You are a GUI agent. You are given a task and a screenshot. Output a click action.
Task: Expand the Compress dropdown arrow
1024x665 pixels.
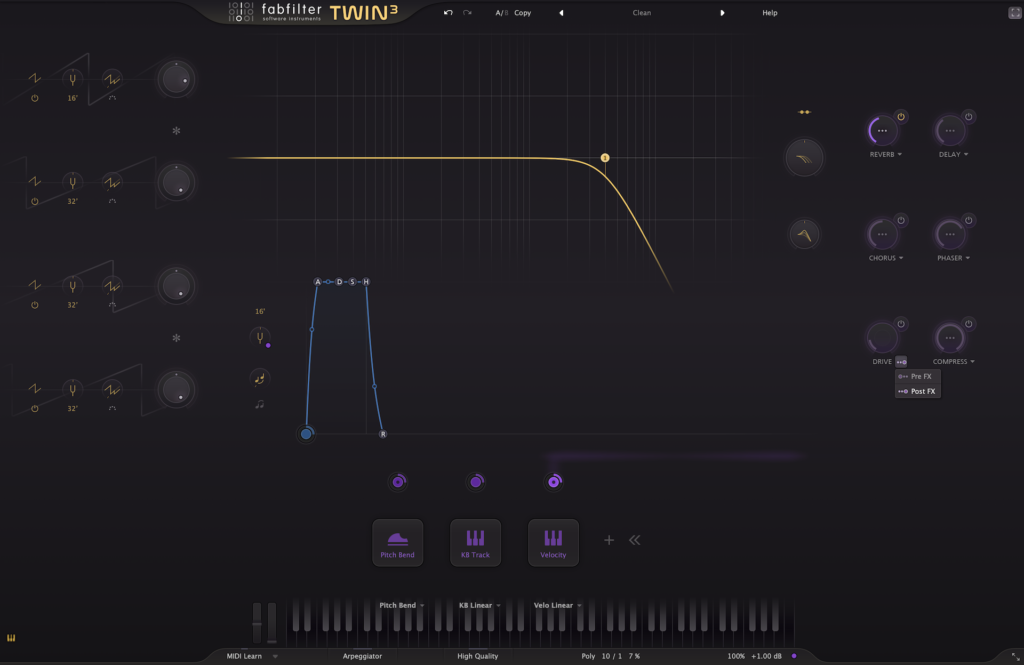(972, 362)
